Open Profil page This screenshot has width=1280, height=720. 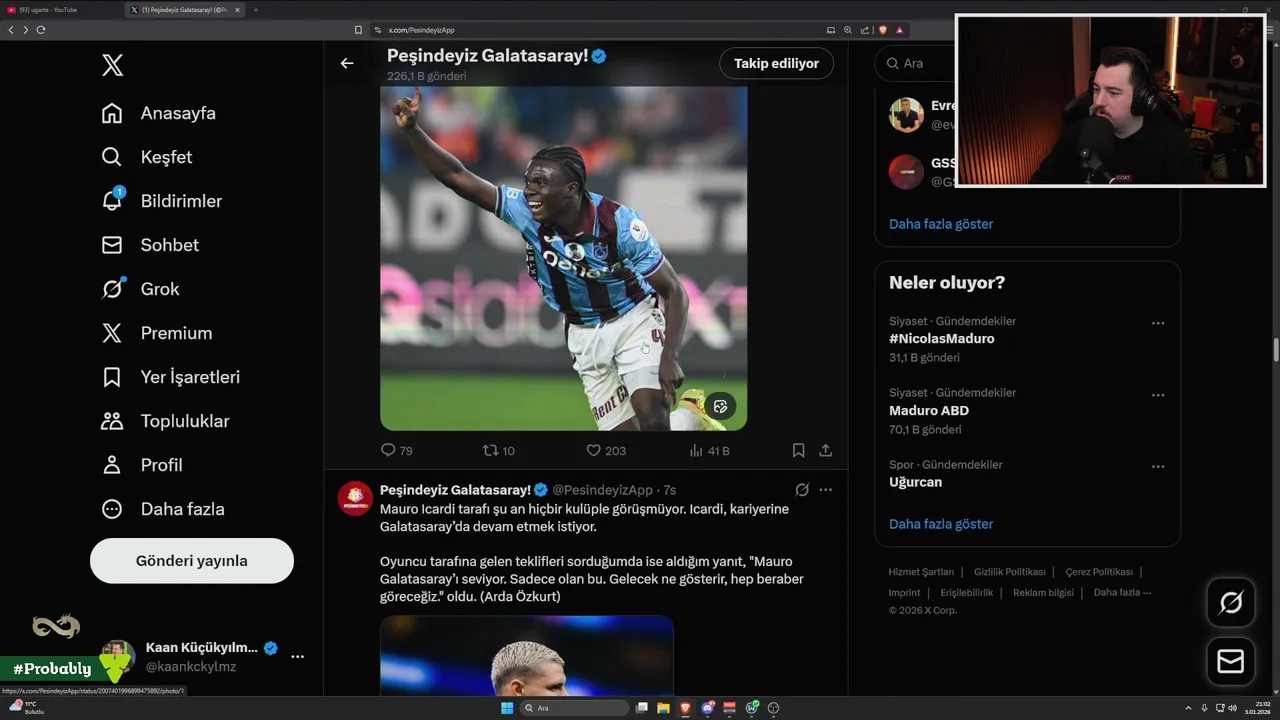pos(142,465)
